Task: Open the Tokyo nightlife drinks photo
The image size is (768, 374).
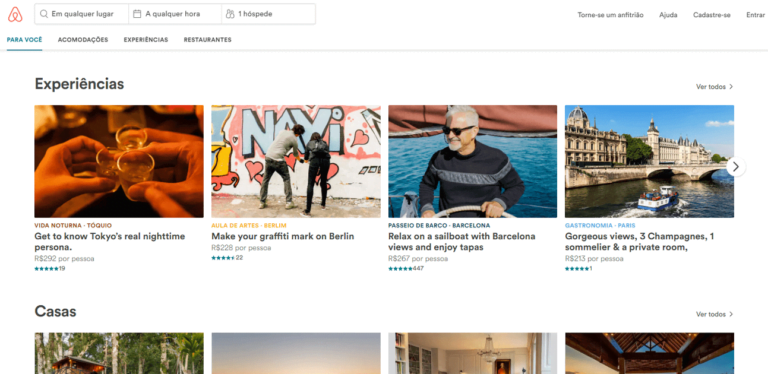Action: (119, 161)
